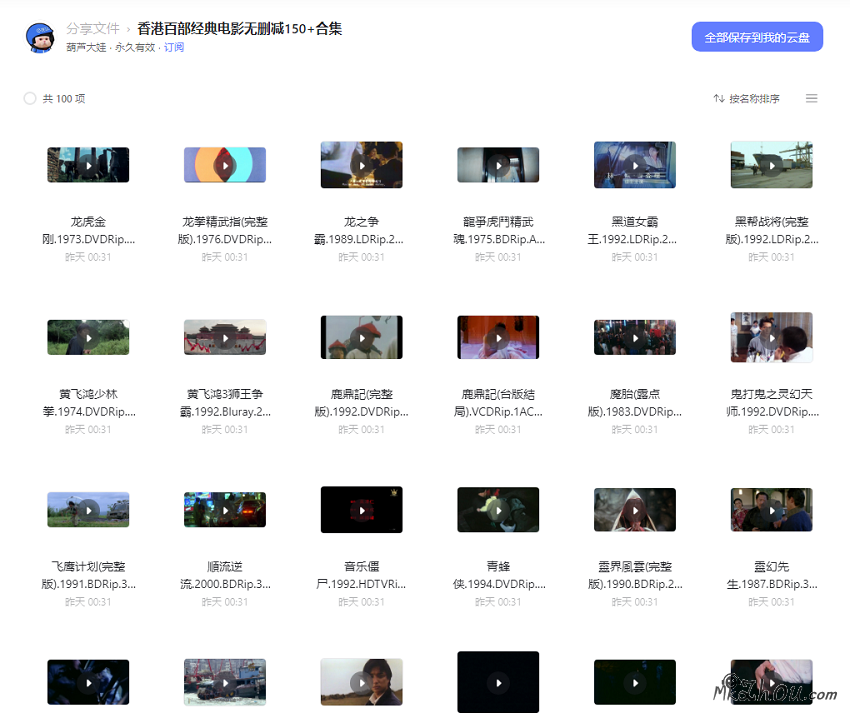Viewport: 850px width, 718px height.
Task: Switch view mode using the list icon
Action: pyautogui.click(x=810, y=98)
